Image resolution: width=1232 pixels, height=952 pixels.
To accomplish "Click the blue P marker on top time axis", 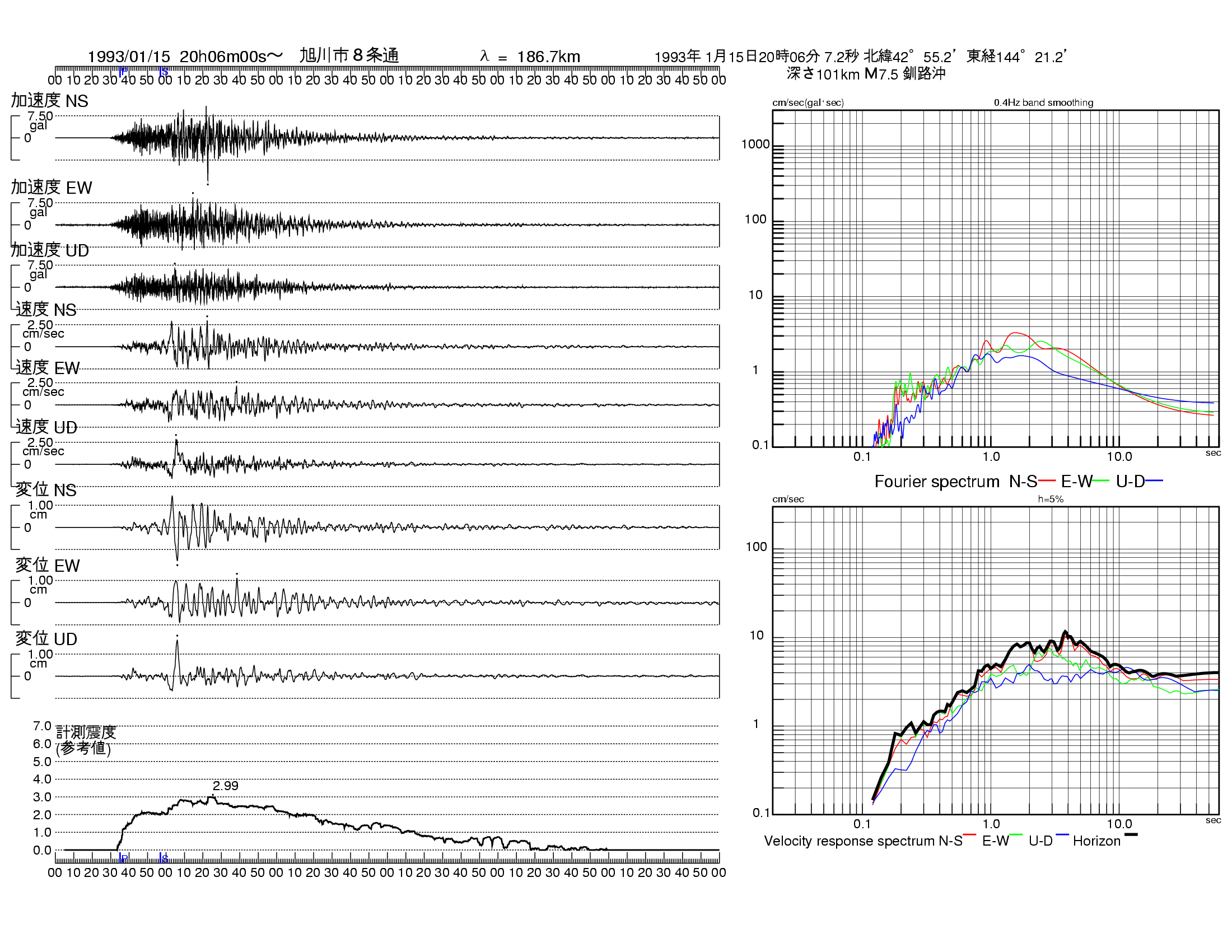I will (124, 72).
